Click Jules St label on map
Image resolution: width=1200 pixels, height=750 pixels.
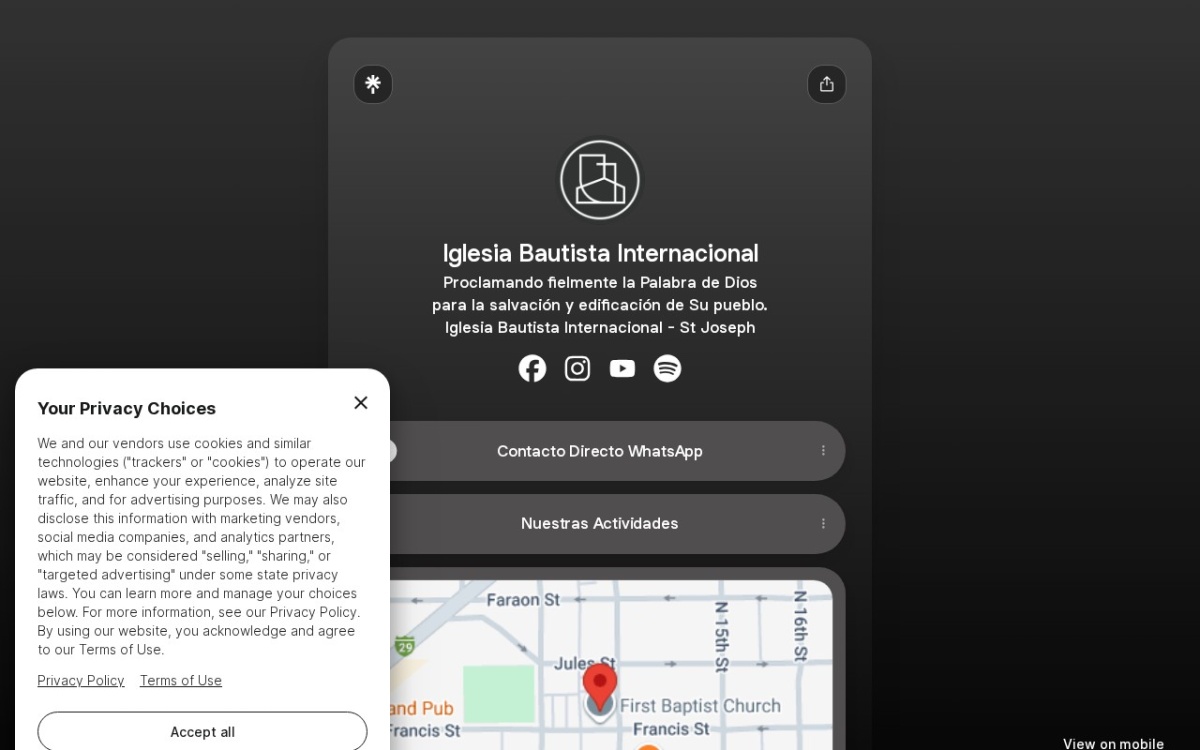(585, 663)
